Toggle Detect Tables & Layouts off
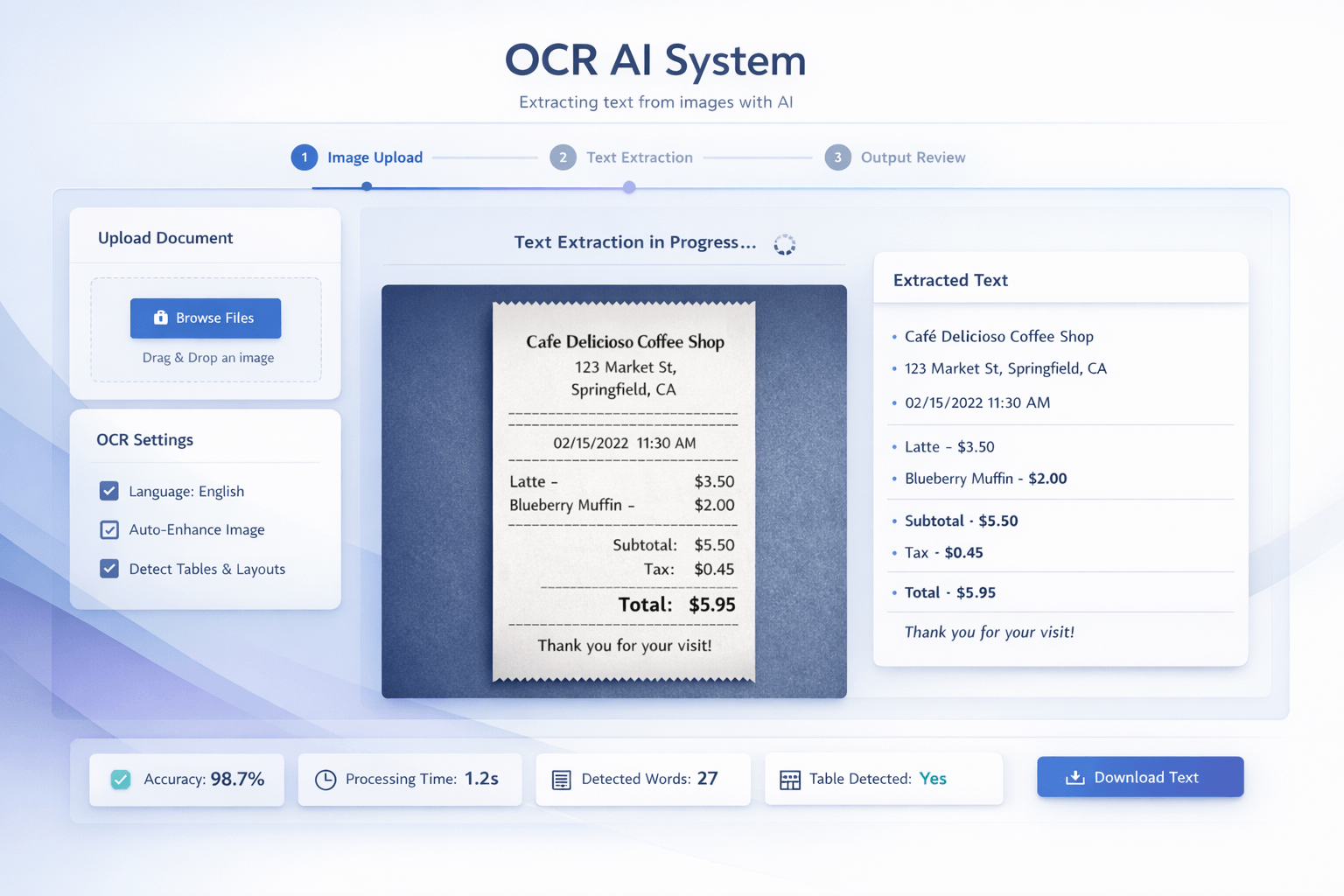The width and height of the screenshot is (1344, 896). (x=108, y=569)
